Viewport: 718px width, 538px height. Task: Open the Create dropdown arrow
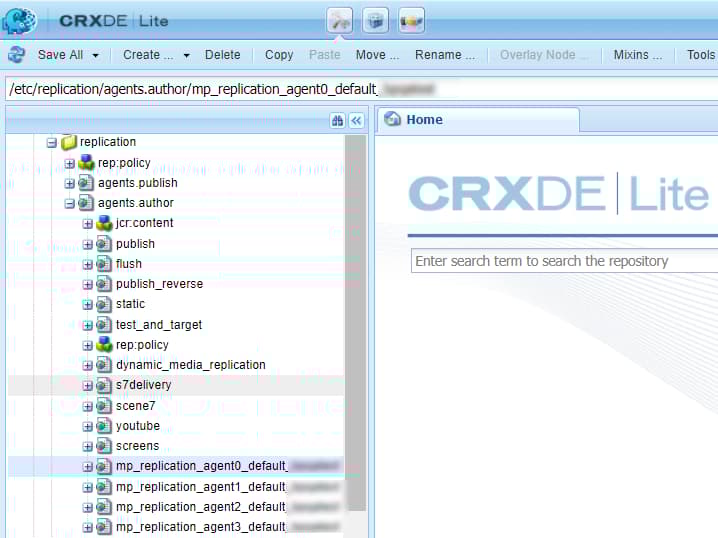pyautogui.click(x=186, y=55)
